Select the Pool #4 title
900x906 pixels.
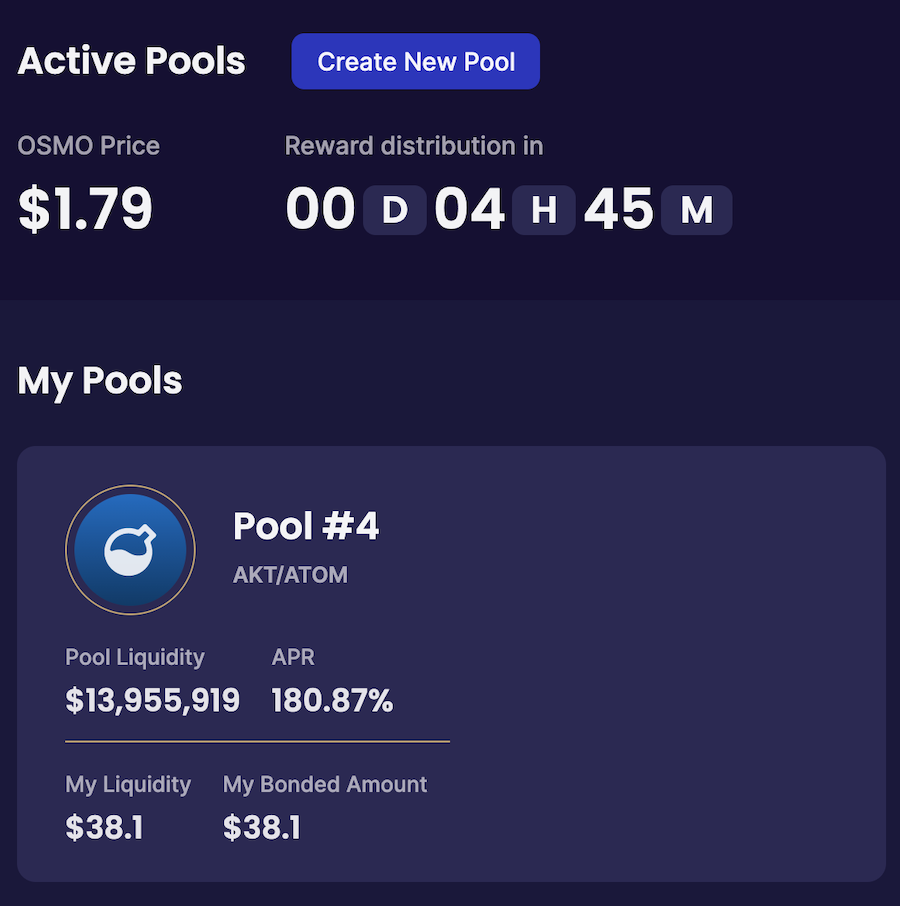click(x=306, y=526)
